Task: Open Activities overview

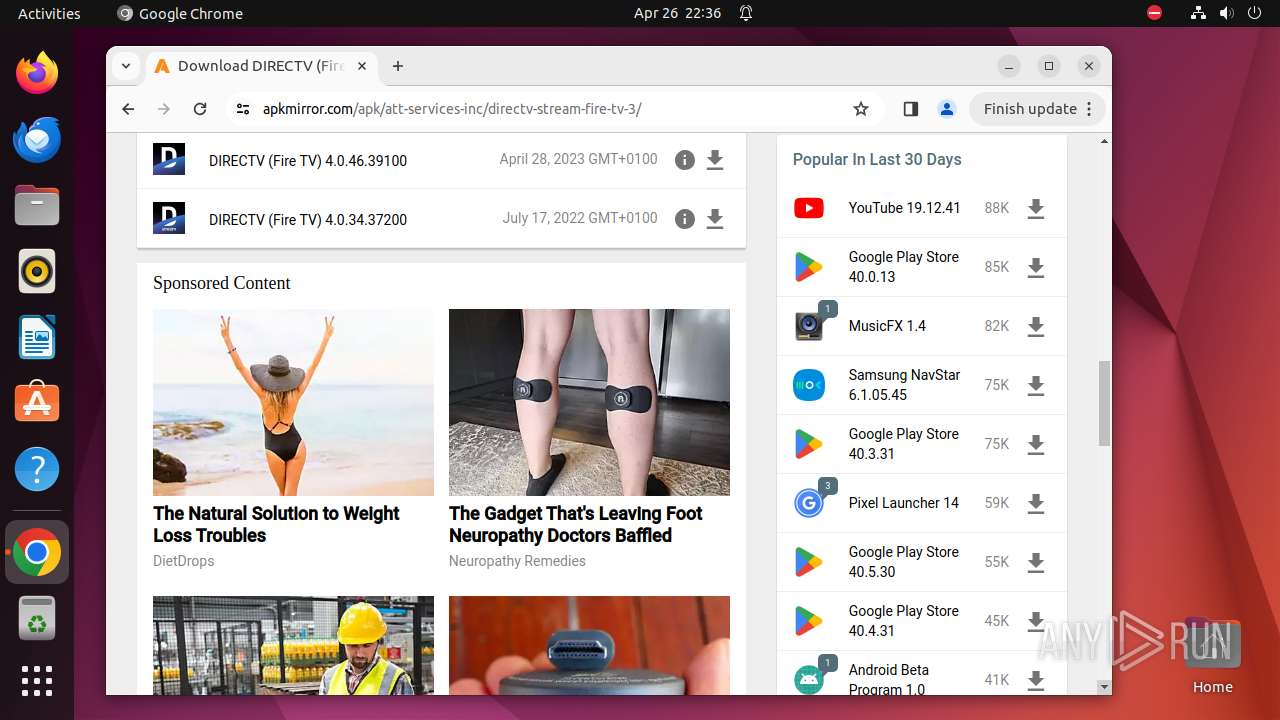Action: pos(49,13)
